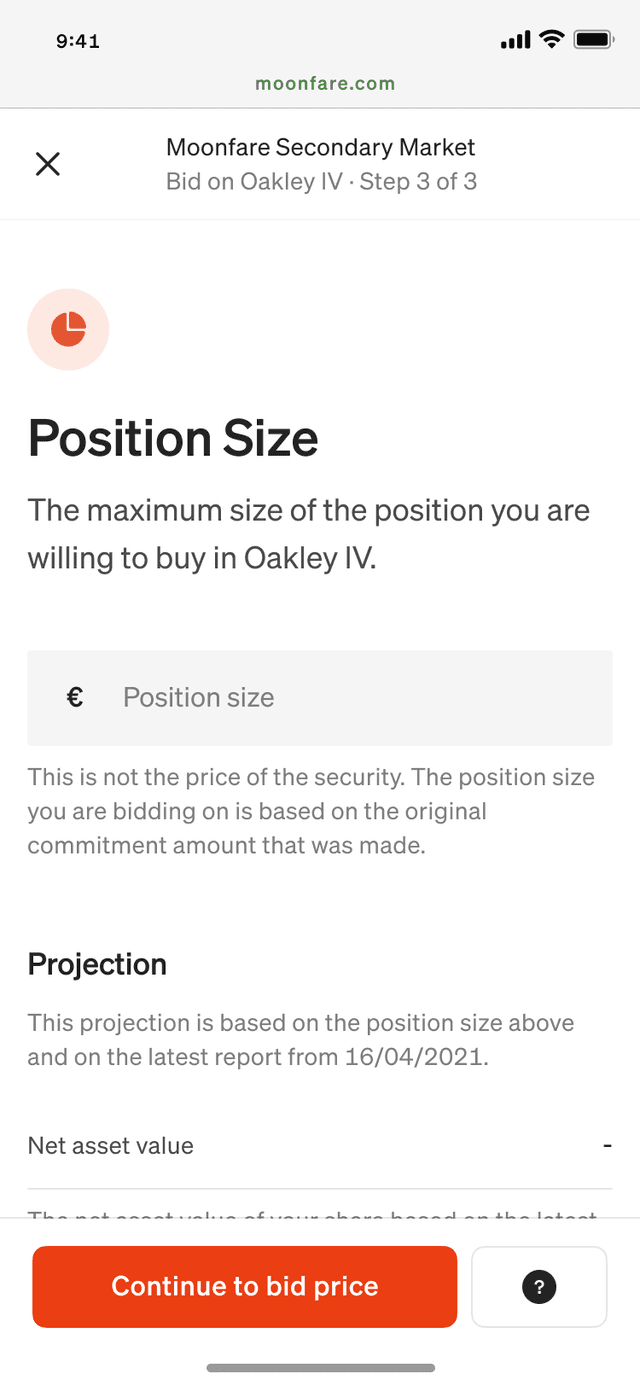This screenshot has width=640, height=1386.
Task: Focus the Position size input field
Action: coord(320,698)
